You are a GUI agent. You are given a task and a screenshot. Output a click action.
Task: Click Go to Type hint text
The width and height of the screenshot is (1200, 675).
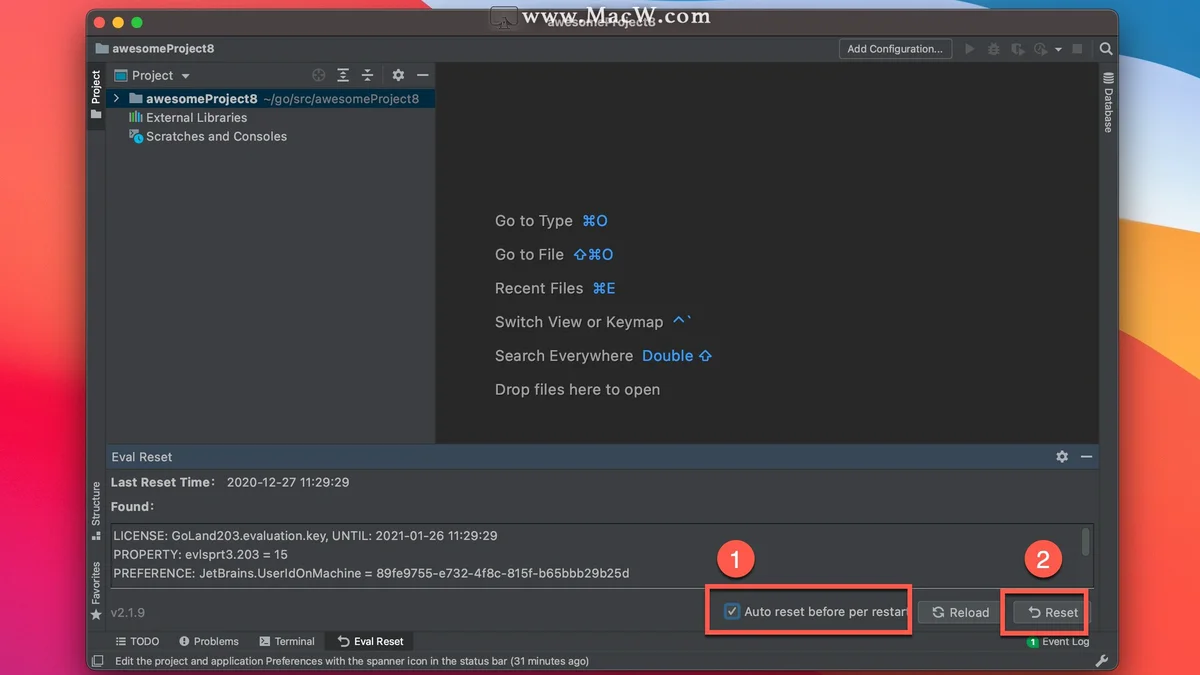(534, 221)
